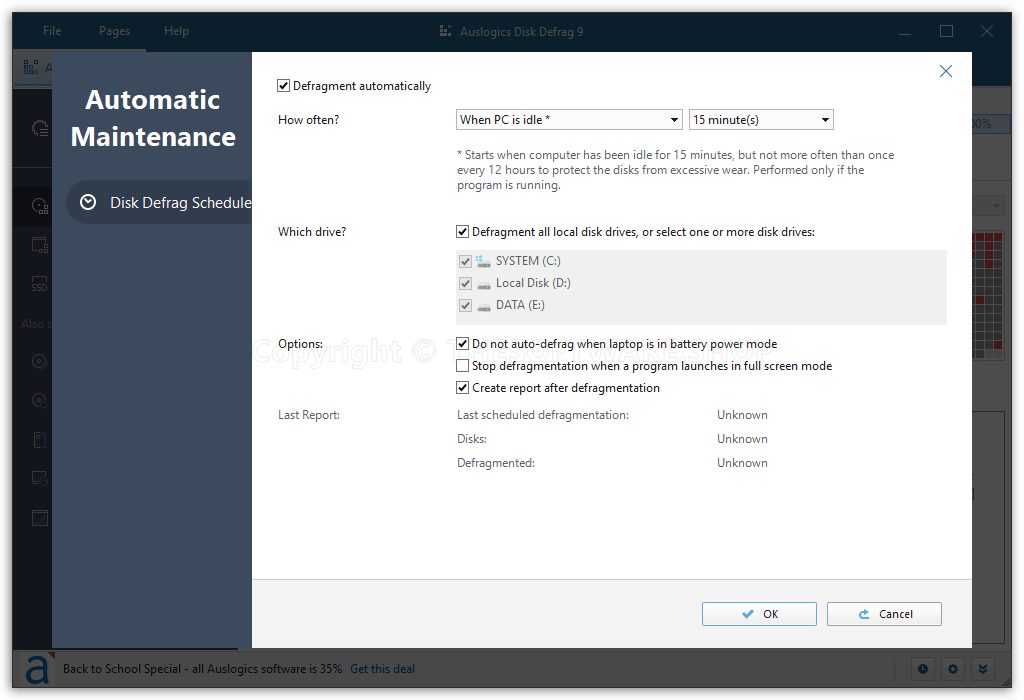Viewport: 1024px width, 700px height.
Task: Click the 'Get this deal' link
Action: pyautogui.click(x=383, y=669)
